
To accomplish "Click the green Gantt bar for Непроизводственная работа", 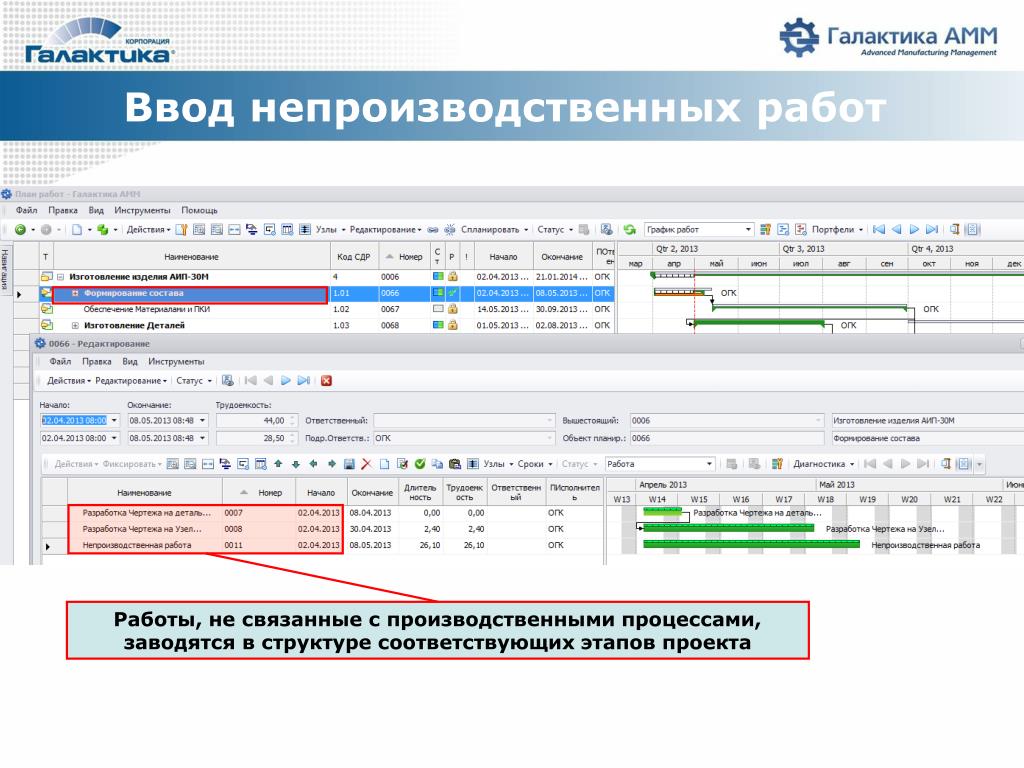I will pyautogui.click(x=751, y=545).
